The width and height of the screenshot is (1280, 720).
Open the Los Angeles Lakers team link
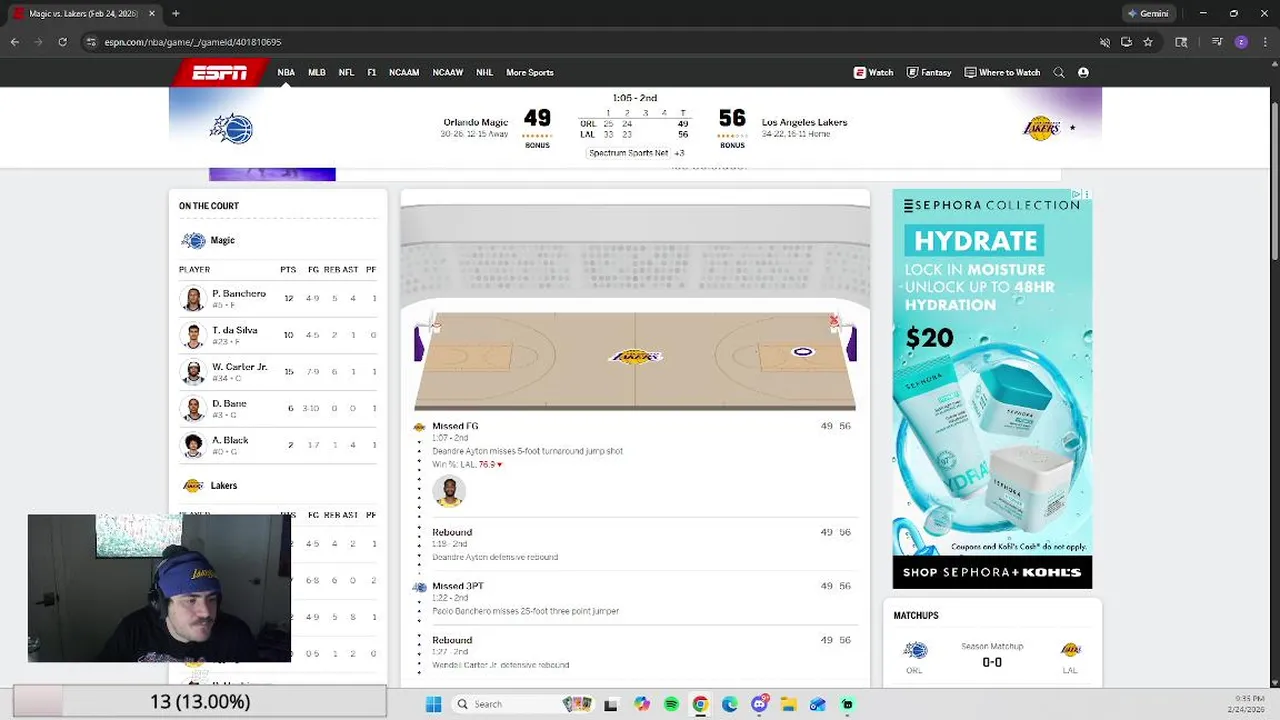pyautogui.click(x=804, y=122)
